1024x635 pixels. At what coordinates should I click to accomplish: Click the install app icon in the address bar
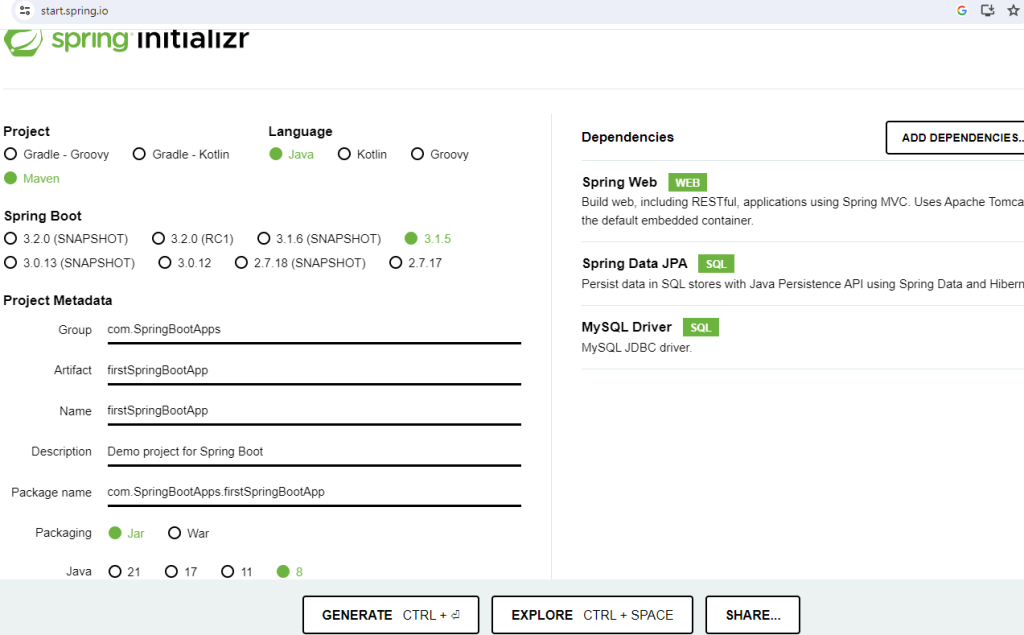987,10
